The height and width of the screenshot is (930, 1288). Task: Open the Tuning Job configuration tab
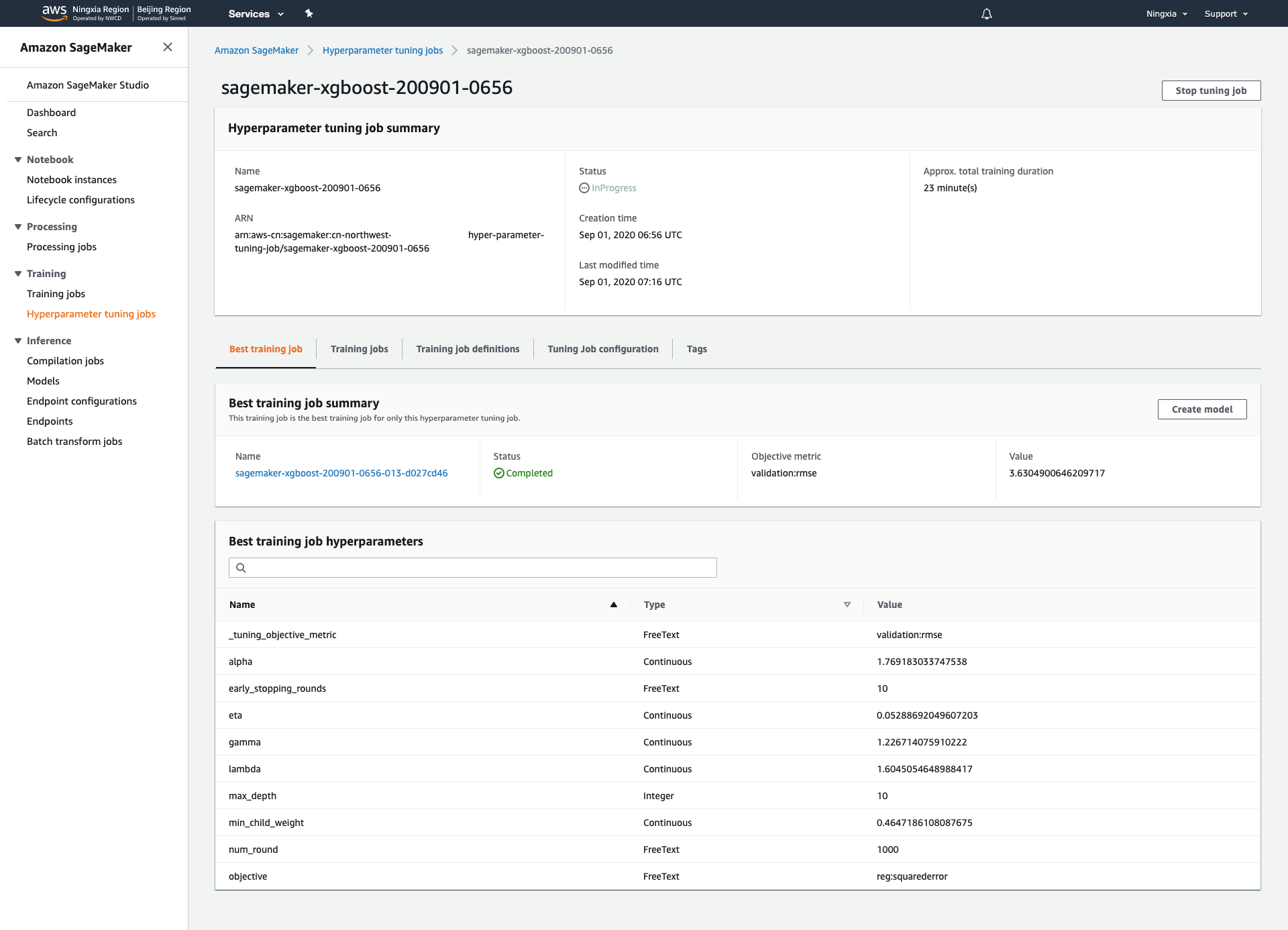coord(603,349)
